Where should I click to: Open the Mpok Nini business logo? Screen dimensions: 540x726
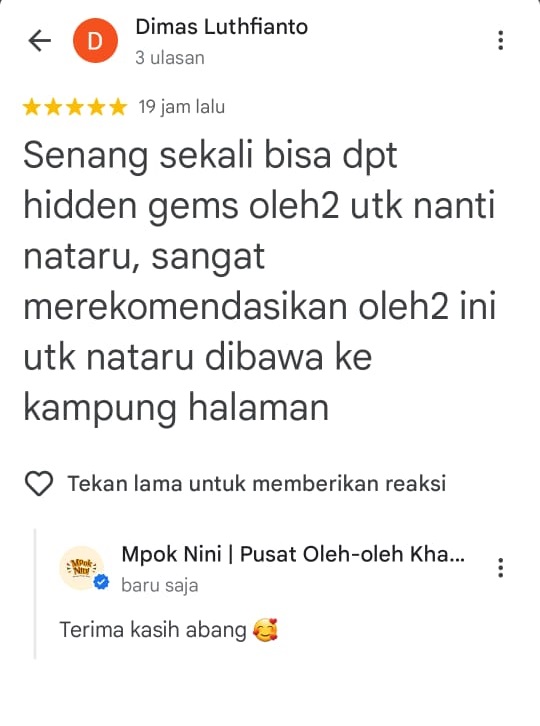click(x=82, y=568)
